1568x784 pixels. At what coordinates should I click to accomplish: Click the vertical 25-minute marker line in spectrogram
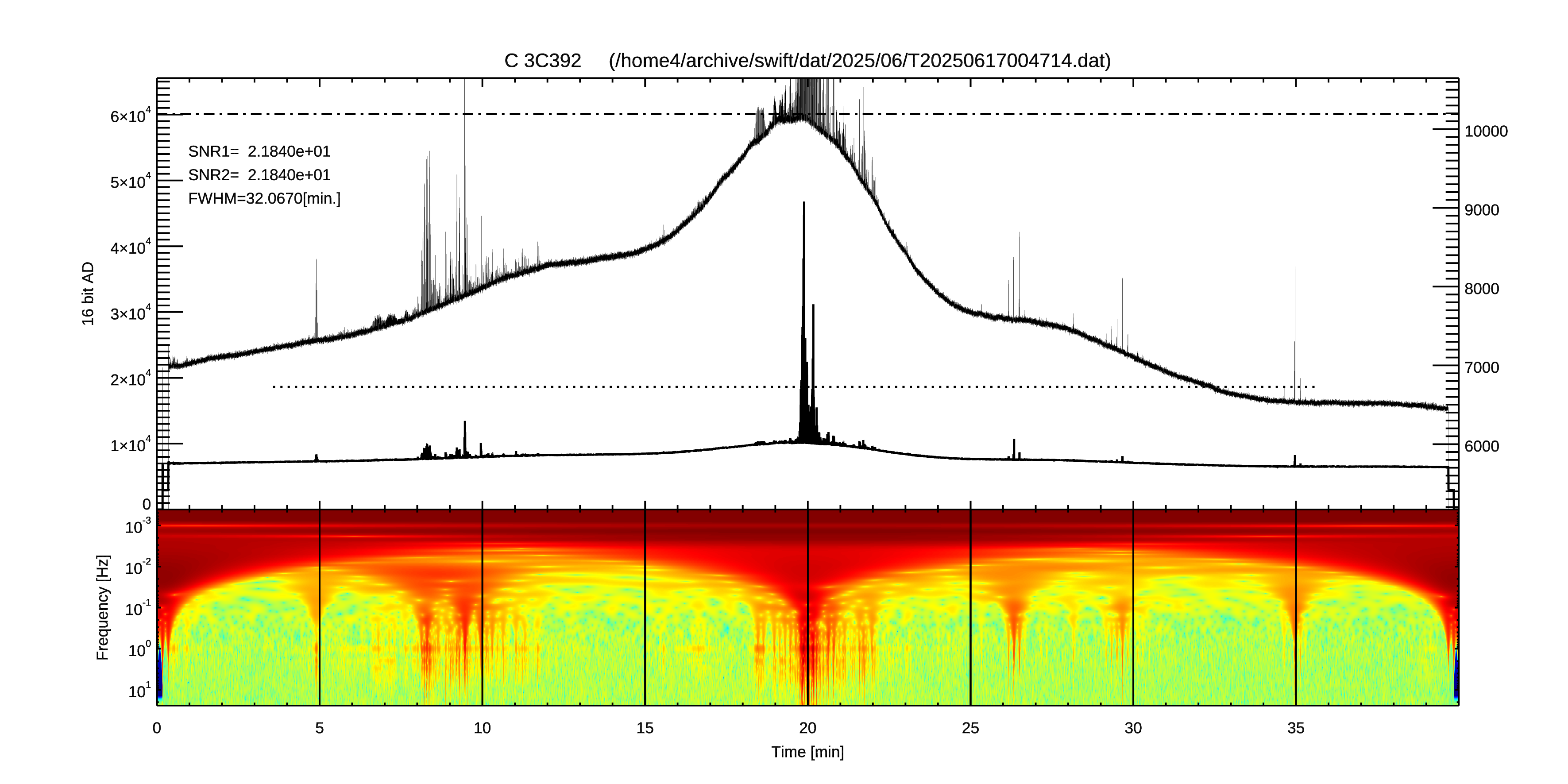point(970,607)
